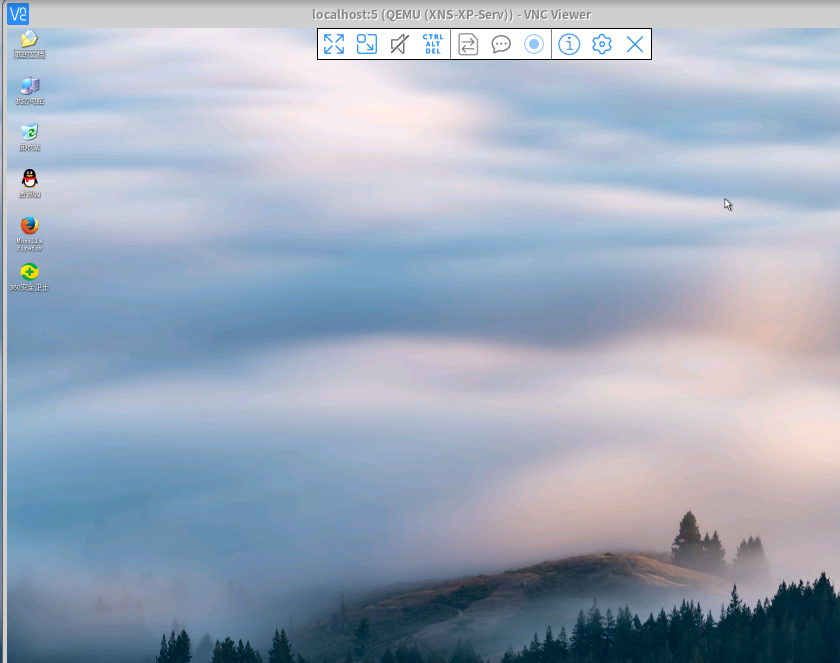
Task: Click the 360 Security Guard label text
Action: (29, 287)
